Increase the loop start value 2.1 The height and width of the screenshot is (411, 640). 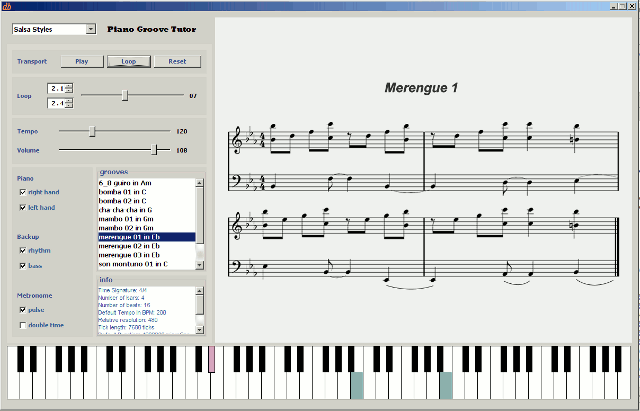(69, 86)
